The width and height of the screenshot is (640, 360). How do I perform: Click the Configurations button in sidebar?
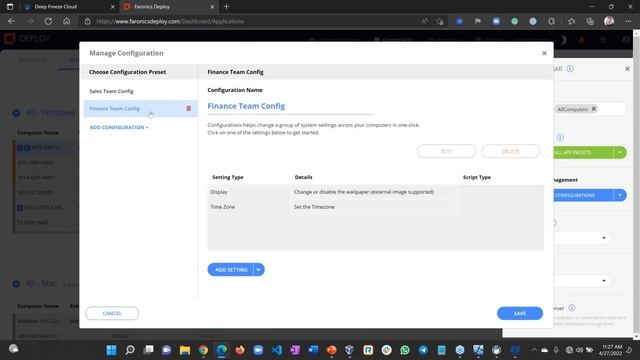583,195
